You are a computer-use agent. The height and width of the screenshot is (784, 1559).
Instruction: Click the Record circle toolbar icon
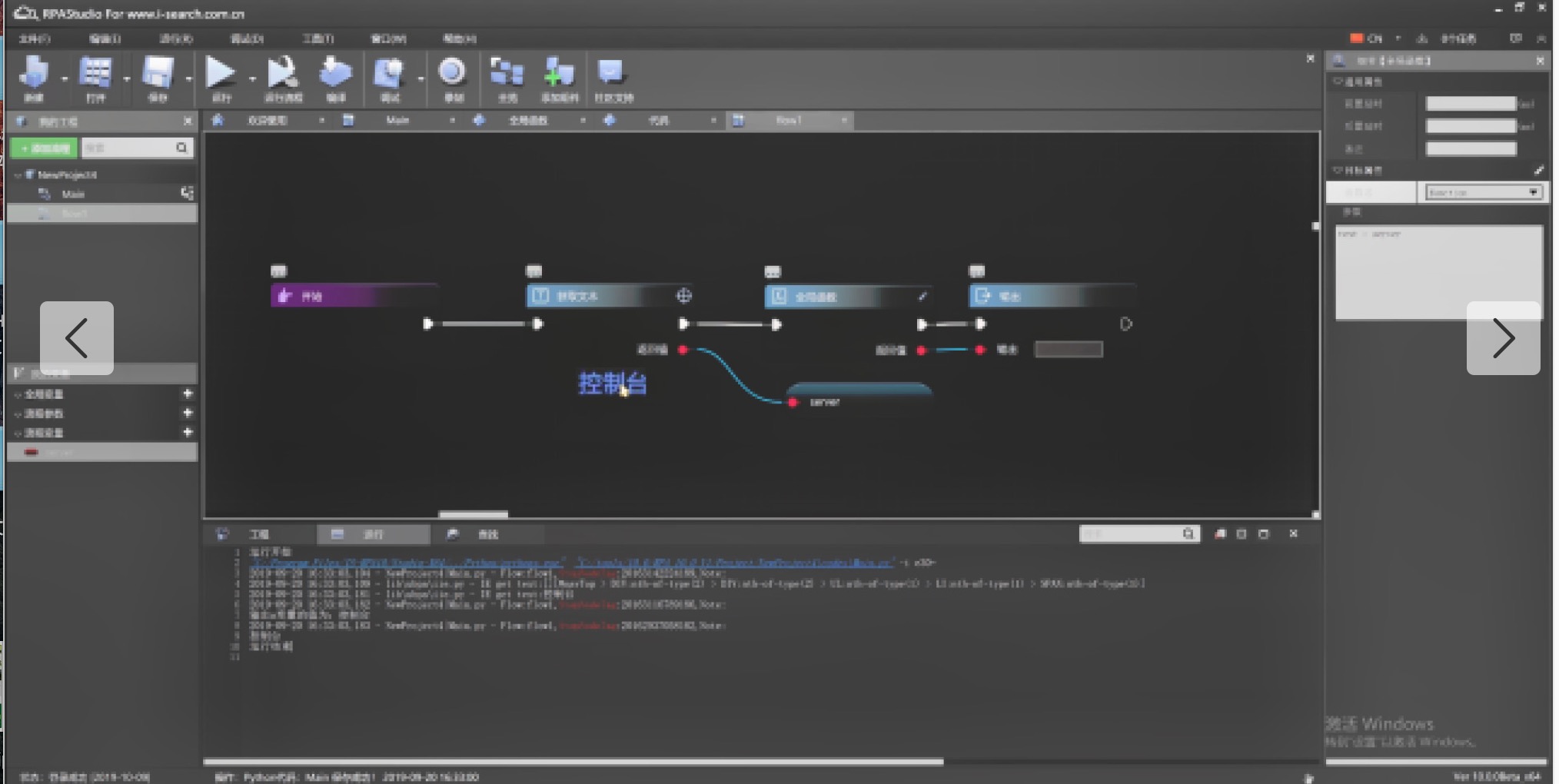point(452,72)
